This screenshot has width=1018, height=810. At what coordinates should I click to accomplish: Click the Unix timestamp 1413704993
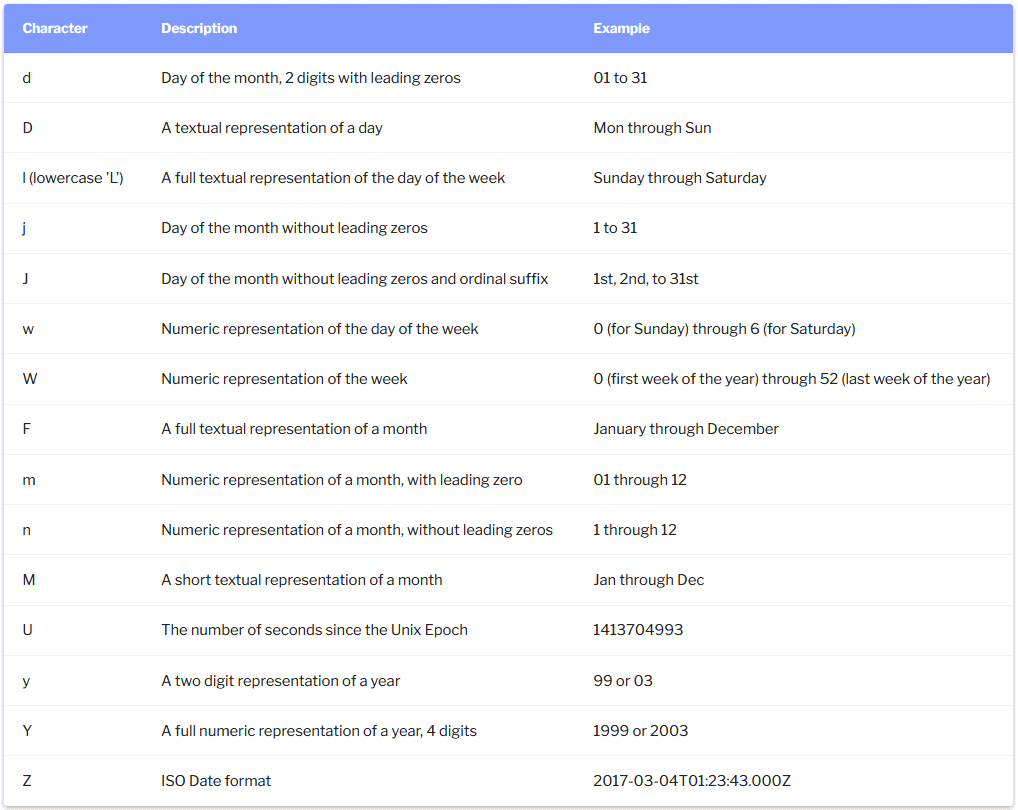coord(639,630)
